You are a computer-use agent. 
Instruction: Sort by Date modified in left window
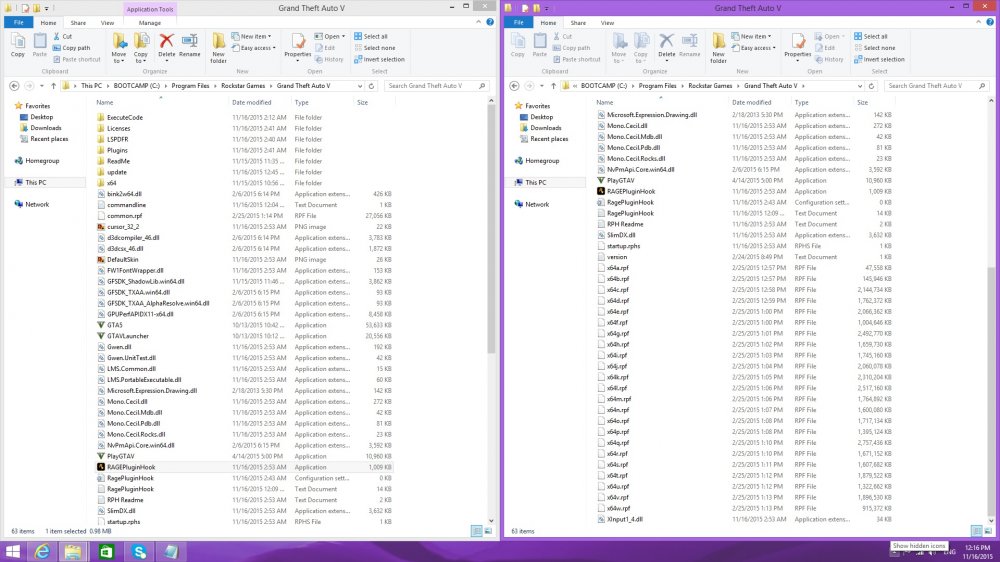click(251, 102)
